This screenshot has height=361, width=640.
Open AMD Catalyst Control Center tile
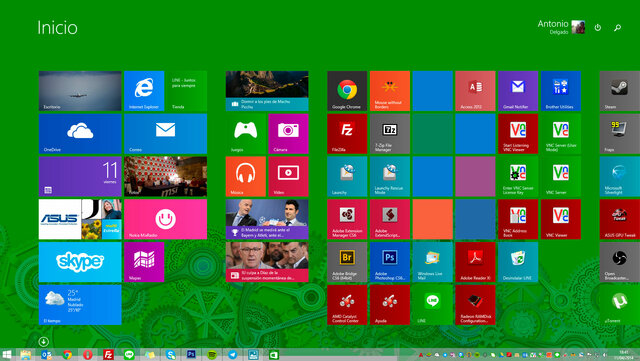click(347, 305)
